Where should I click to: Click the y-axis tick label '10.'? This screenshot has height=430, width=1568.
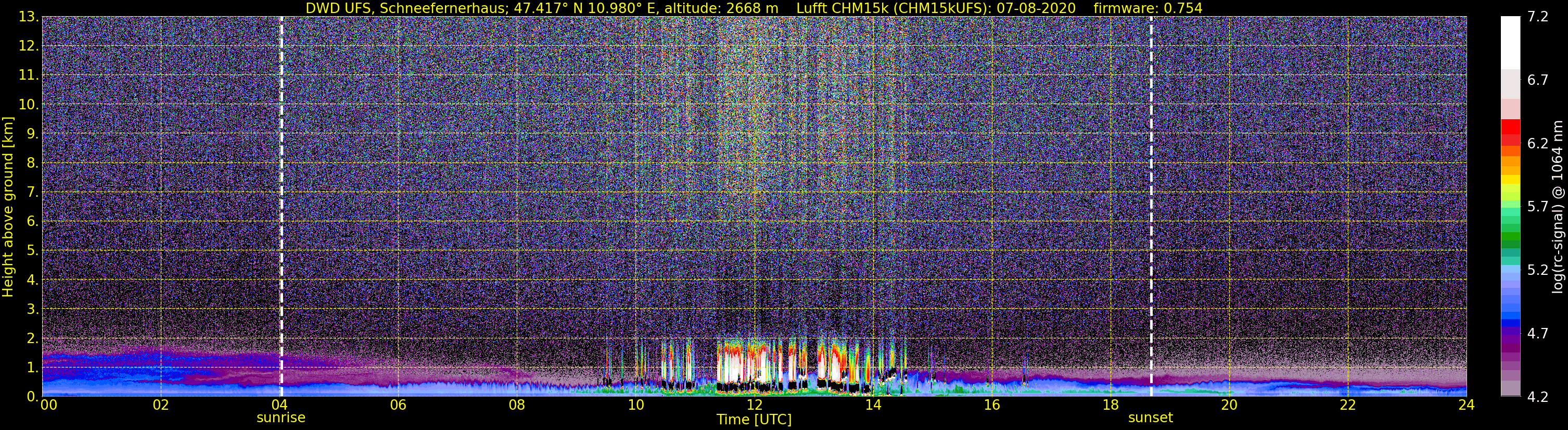pyautogui.click(x=29, y=105)
